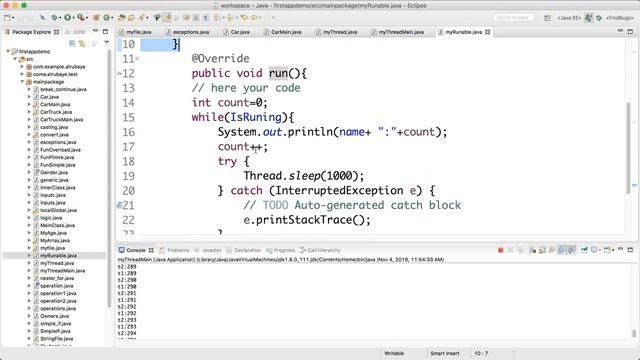Click the Last Edit Location icon
Viewport: 640px width, 360px height.
244,18
